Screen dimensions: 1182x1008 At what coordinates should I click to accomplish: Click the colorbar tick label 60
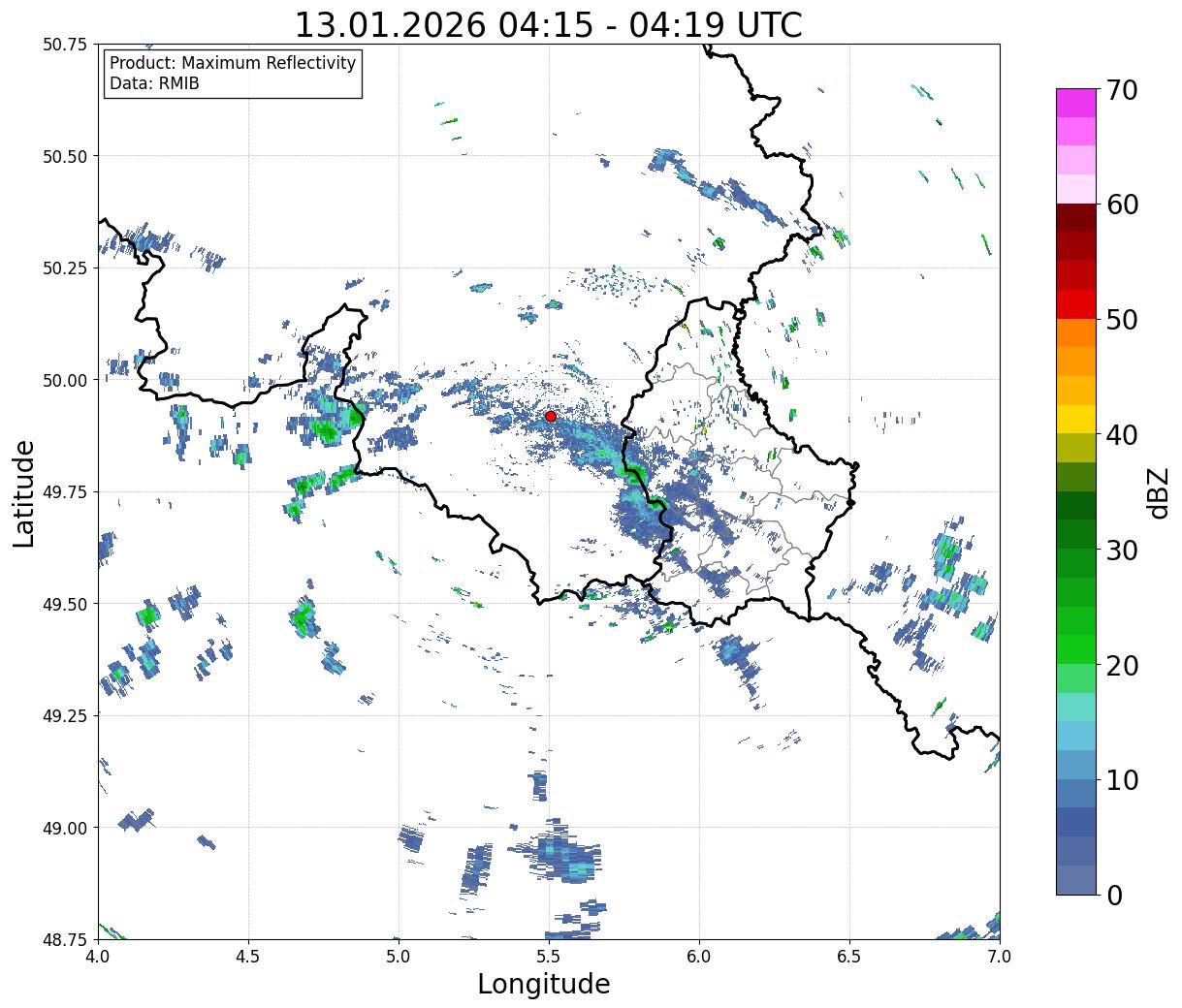click(1123, 205)
